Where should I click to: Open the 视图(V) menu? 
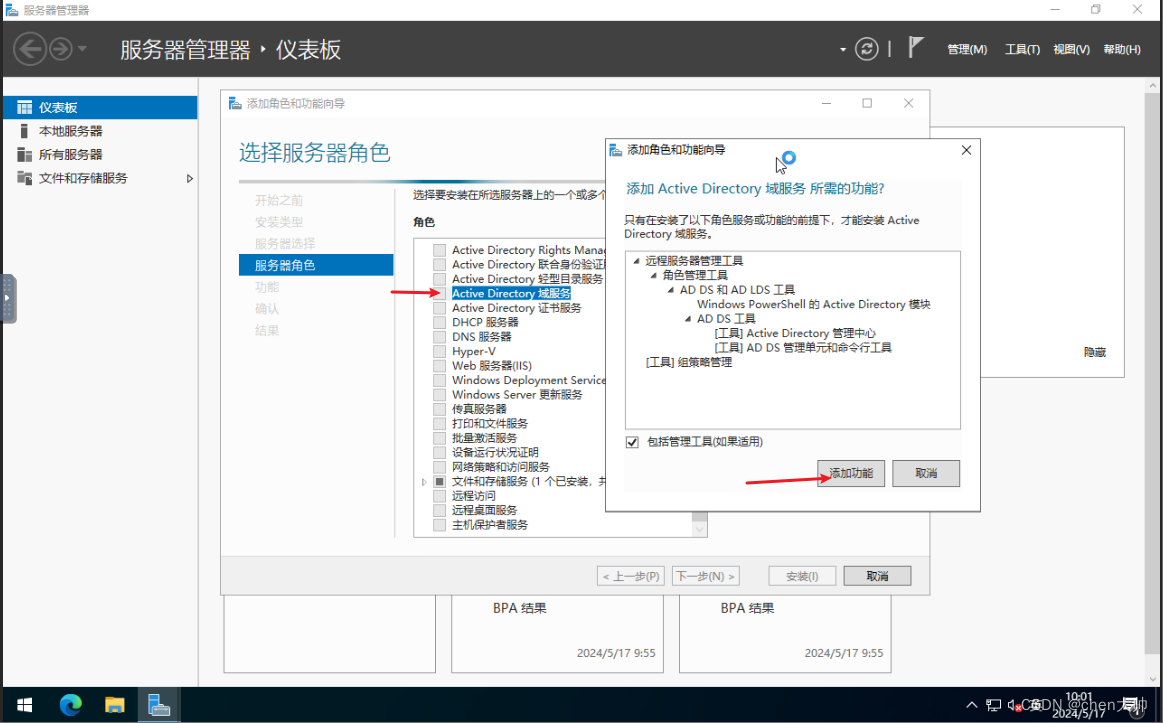1071,49
